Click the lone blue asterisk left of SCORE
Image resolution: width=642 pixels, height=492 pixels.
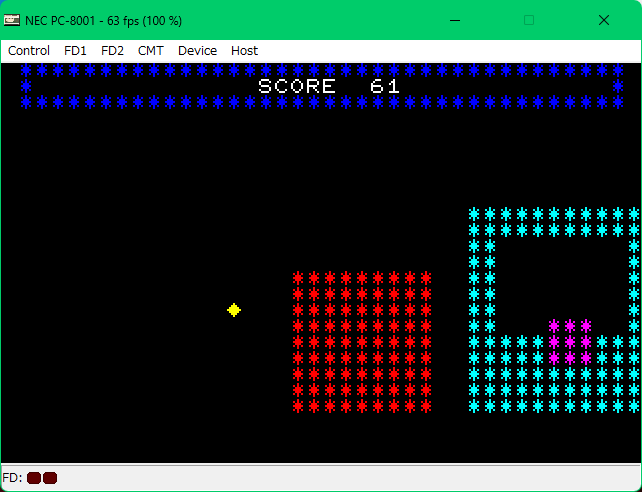click(26, 86)
